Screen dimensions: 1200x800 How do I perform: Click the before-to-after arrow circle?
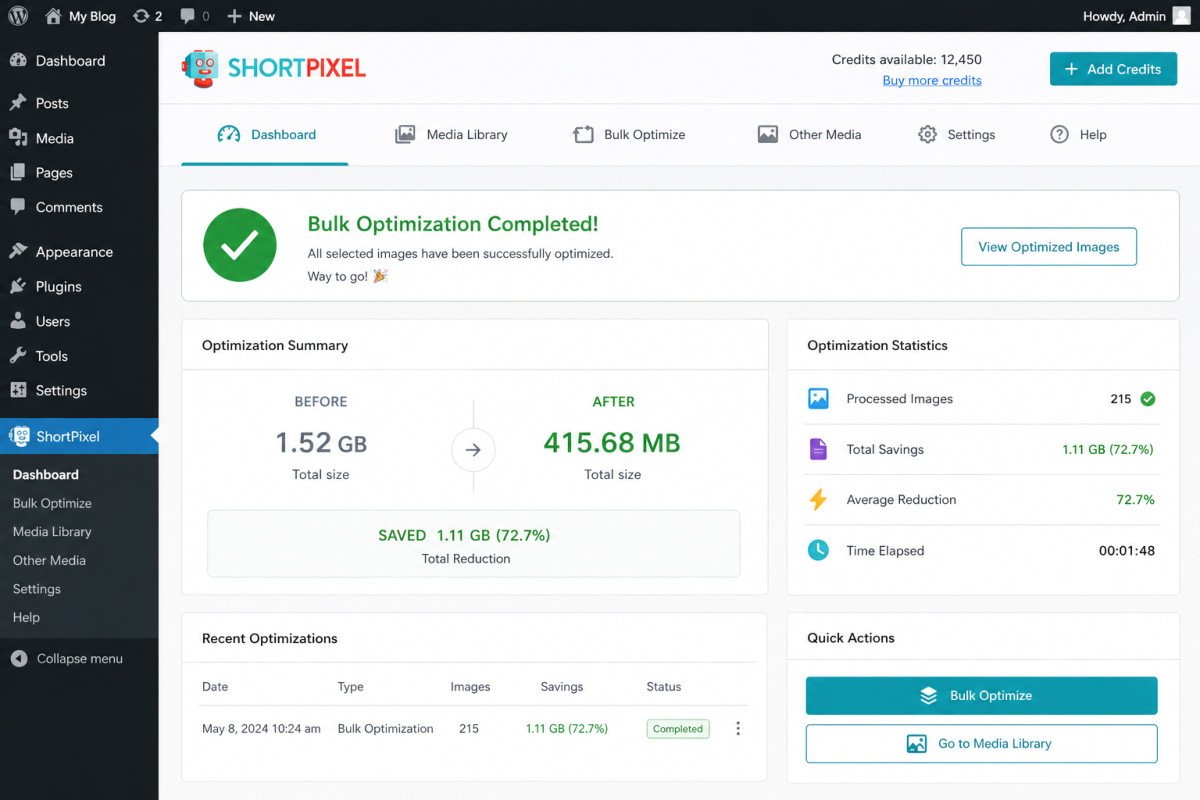tap(473, 450)
